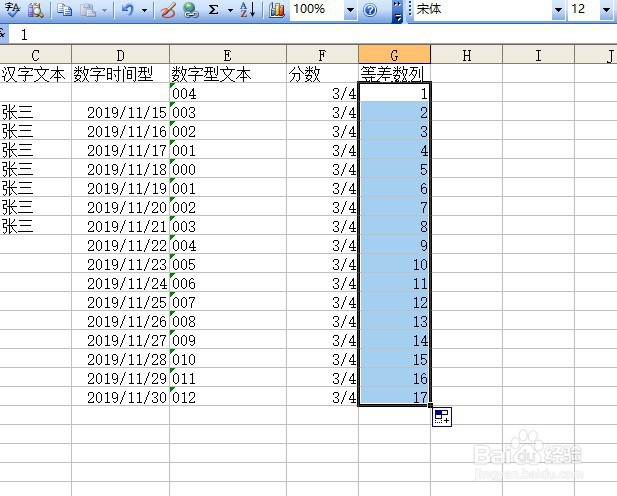This screenshot has height=496, width=617.
Task: Expand the AutoSum functions dropdown
Action: point(230,10)
